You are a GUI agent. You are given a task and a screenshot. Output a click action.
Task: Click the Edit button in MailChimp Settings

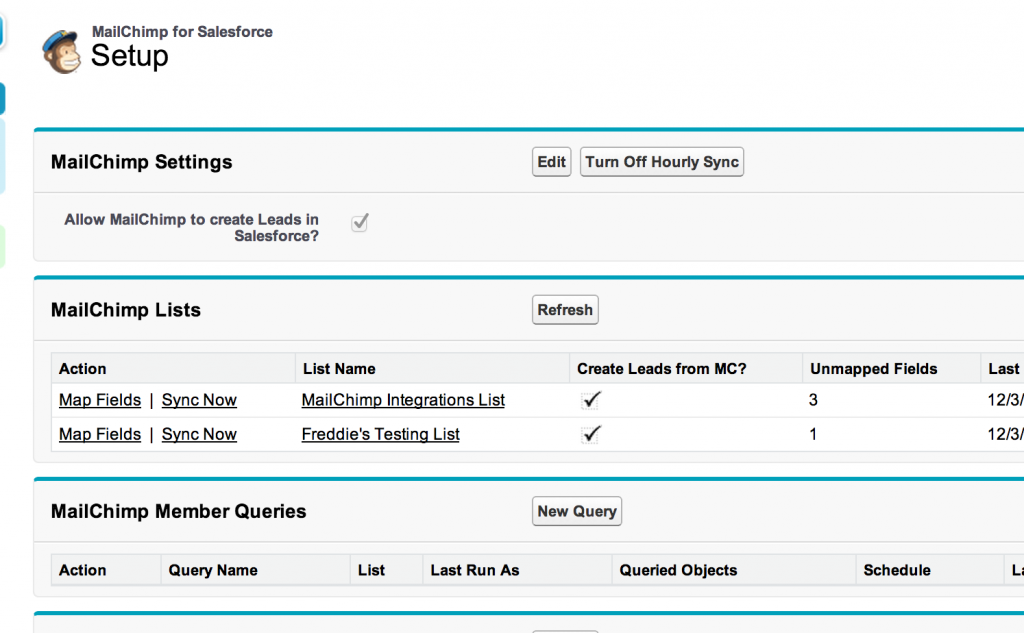click(x=551, y=162)
